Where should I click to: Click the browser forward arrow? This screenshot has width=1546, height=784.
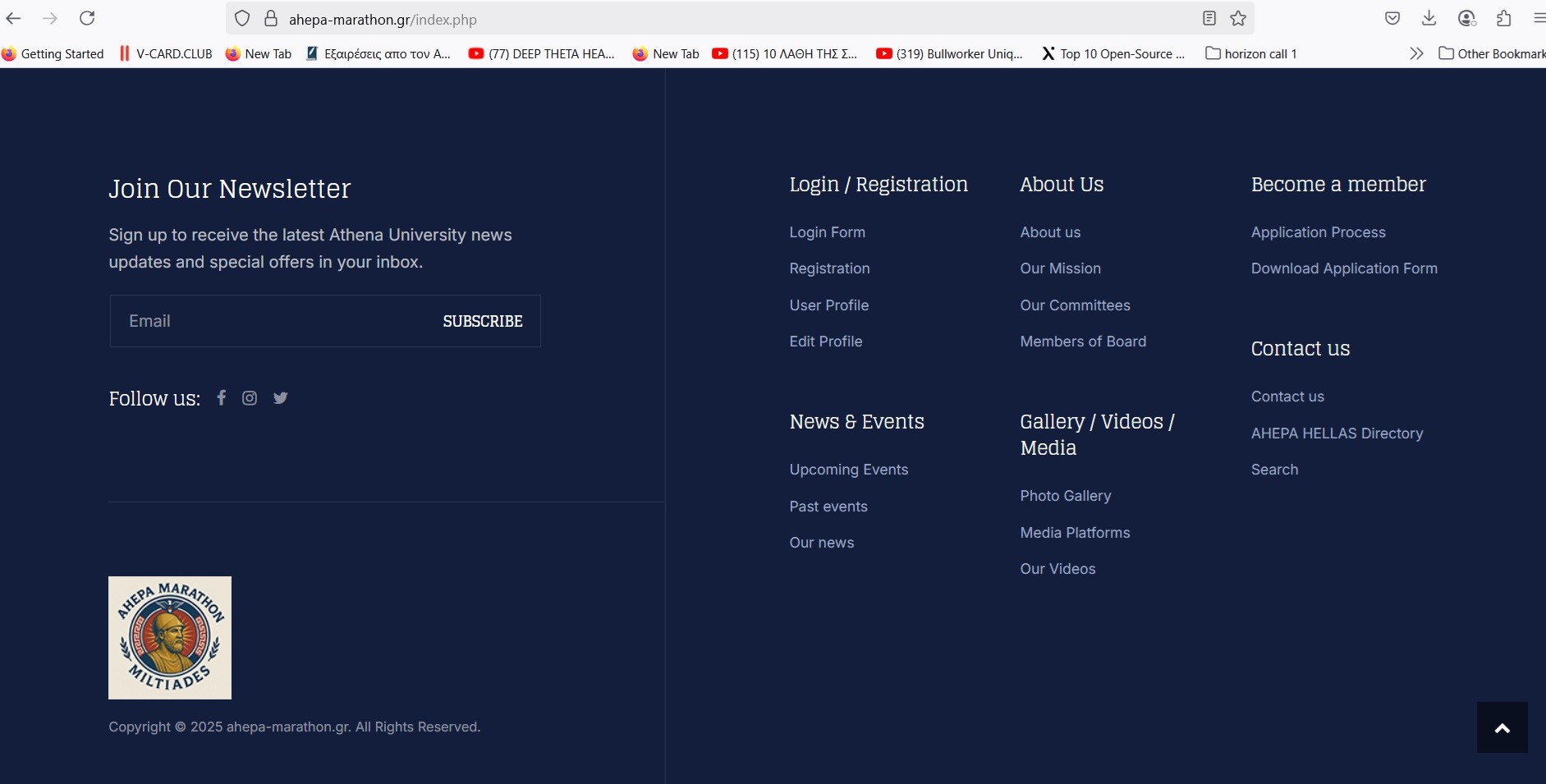click(x=50, y=18)
